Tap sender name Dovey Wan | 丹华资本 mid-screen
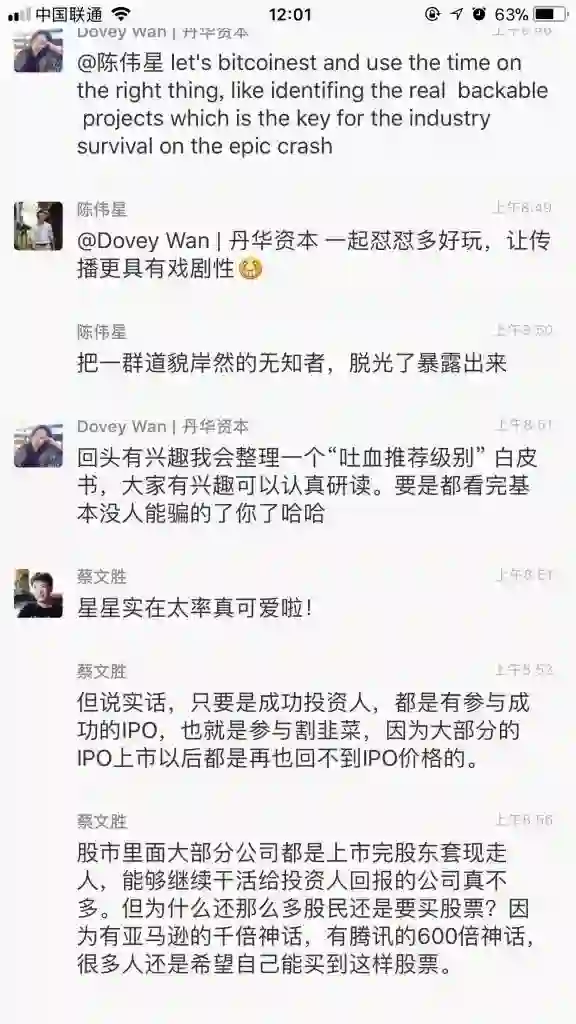This screenshot has height=1024, width=576. [x=163, y=426]
